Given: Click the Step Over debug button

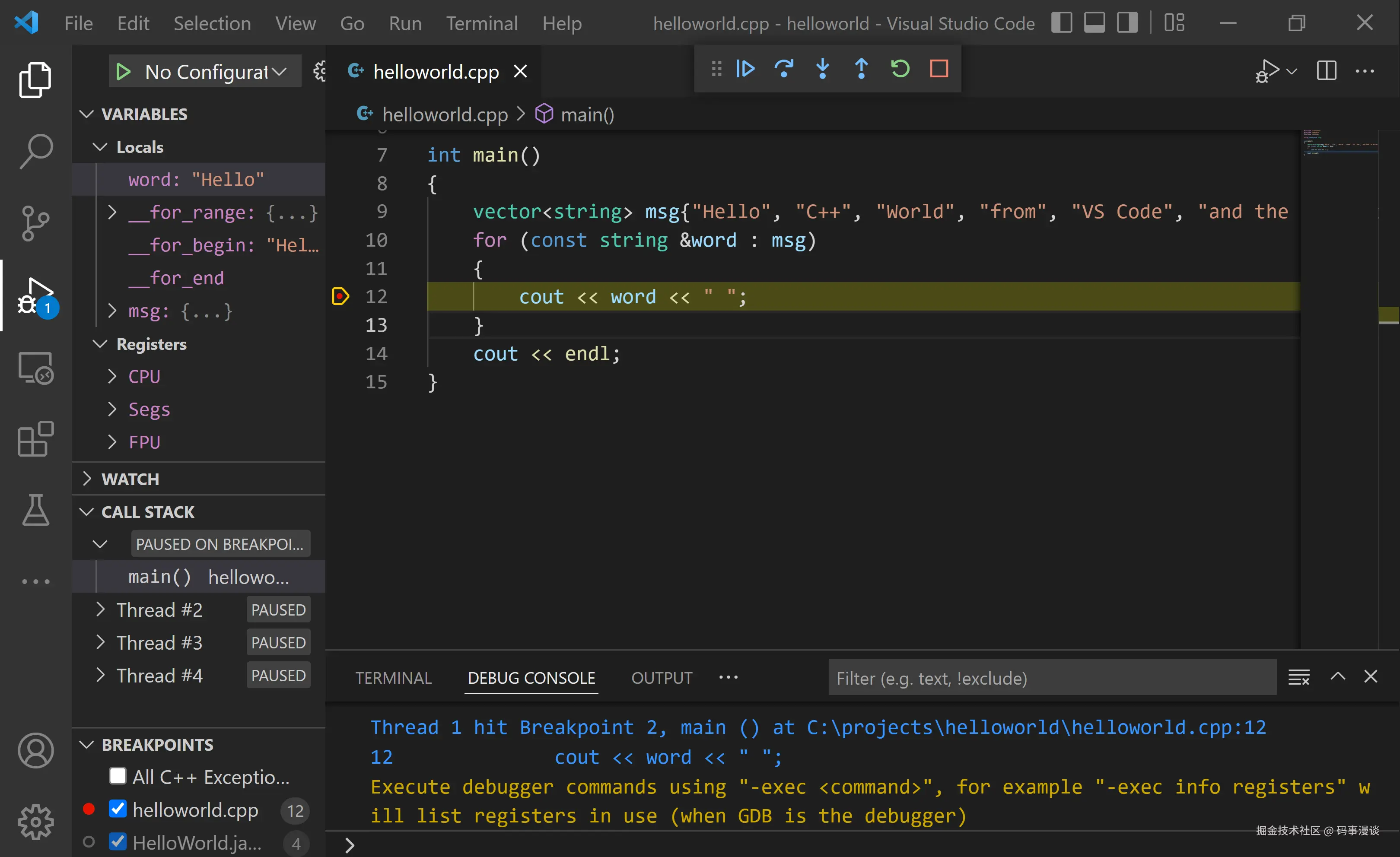Looking at the screenshot, I should tap(783, 69).
